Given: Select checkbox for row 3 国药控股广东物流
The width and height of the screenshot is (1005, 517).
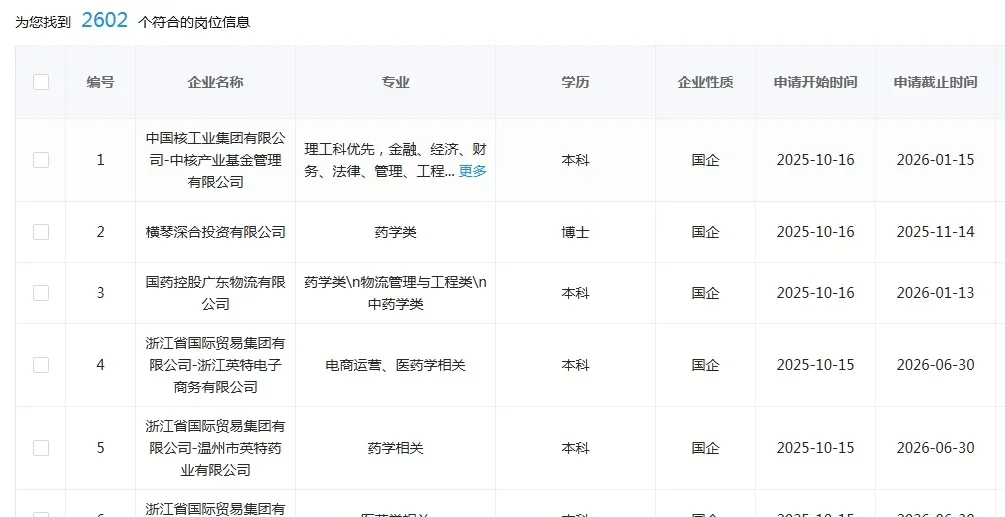Looking at the screenshot, I should pyautogui.click(x=41, y=293).
